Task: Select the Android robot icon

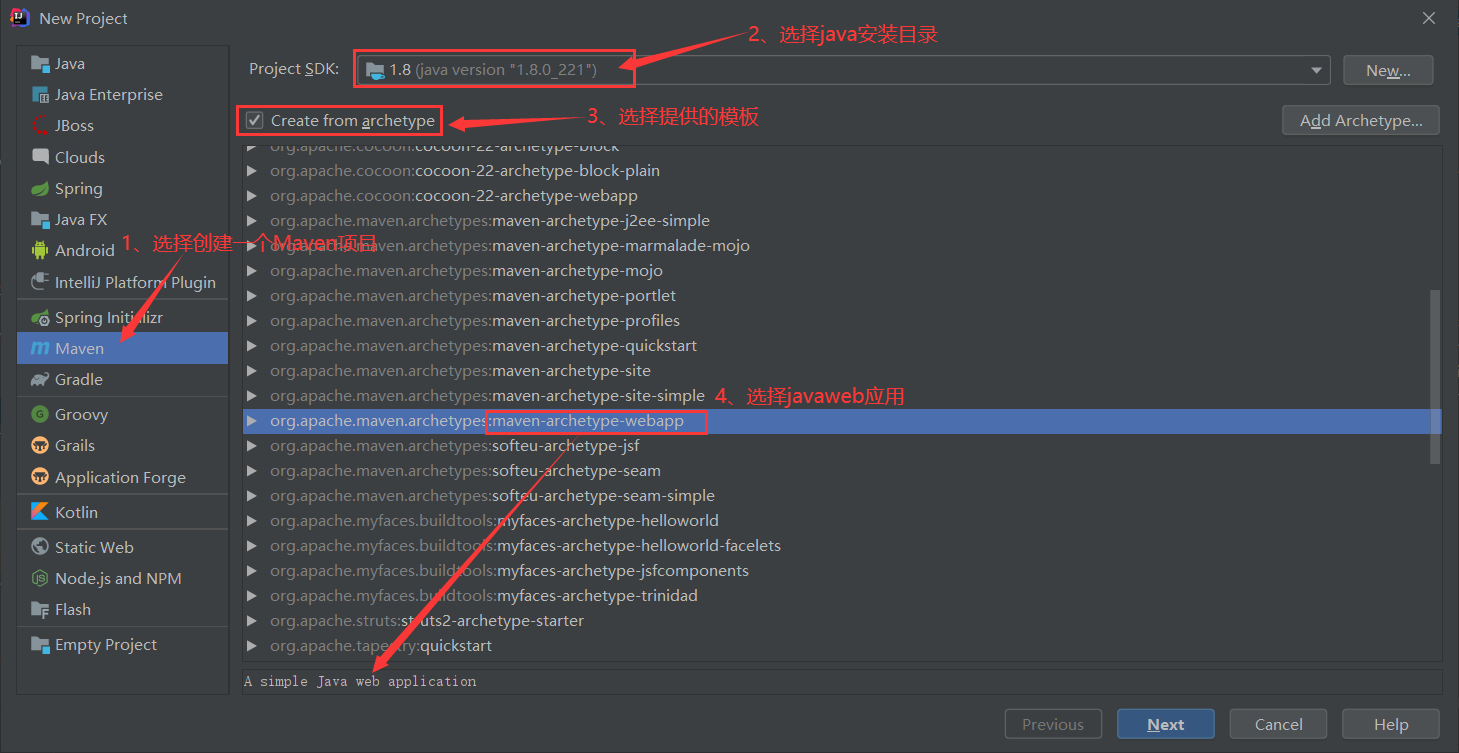Action: (40, 251)
